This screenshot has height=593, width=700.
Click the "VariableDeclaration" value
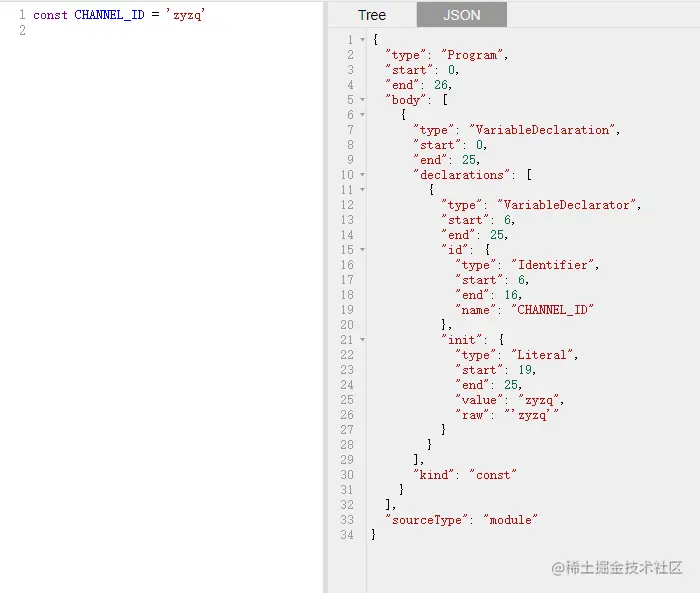tap(542, 130)
